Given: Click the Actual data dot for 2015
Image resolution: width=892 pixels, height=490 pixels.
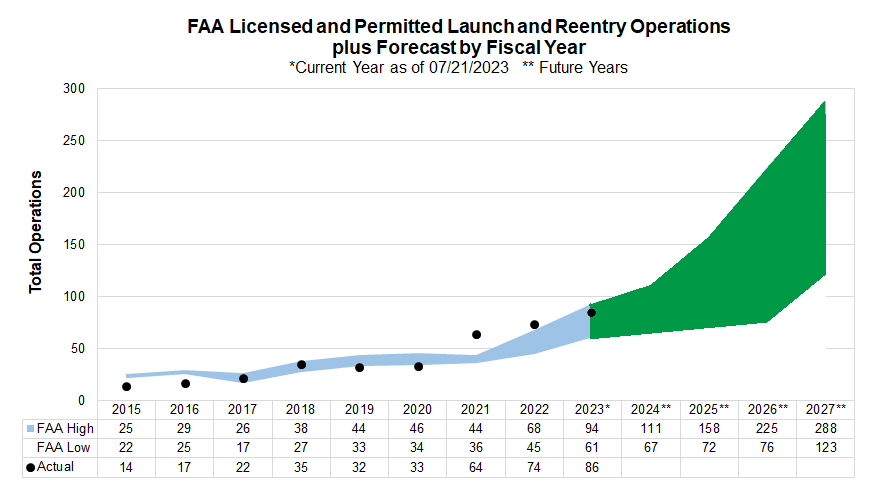Looking at the screenshot, I should point(126,387).
